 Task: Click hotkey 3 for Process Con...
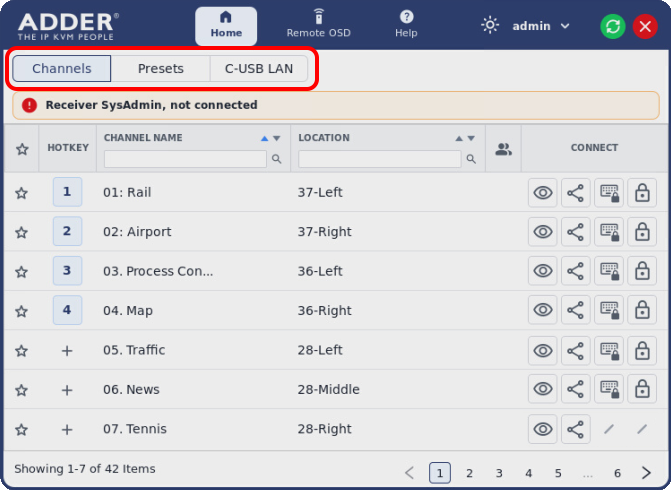click(67, 270)
